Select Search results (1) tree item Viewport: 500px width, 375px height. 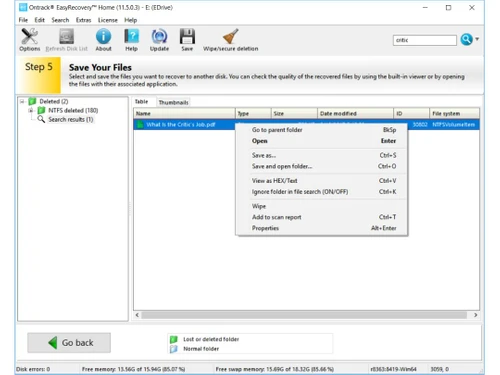[x=71, y=119]
